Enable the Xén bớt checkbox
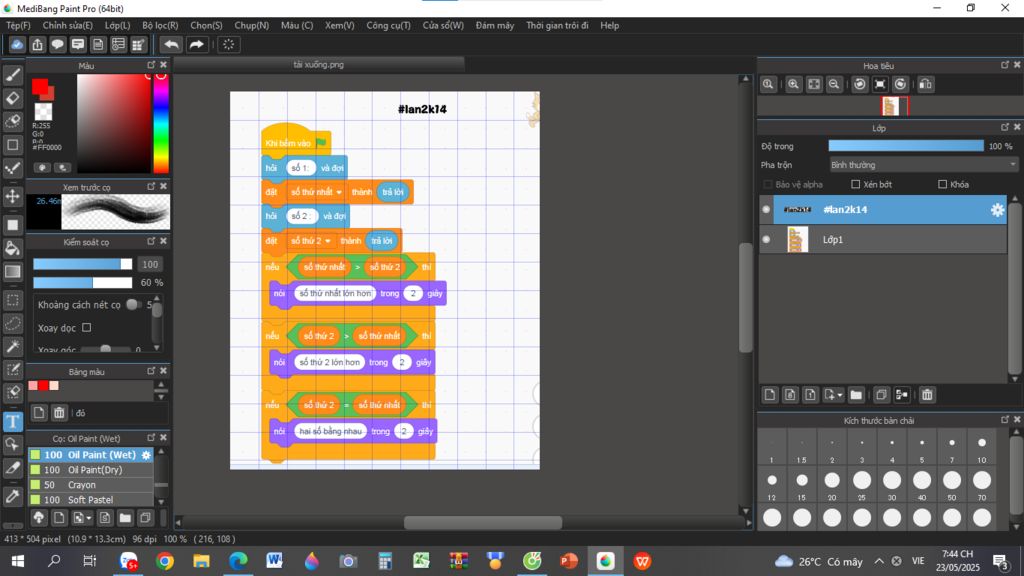Viewport: 1024px width, 576px height. 855,184
